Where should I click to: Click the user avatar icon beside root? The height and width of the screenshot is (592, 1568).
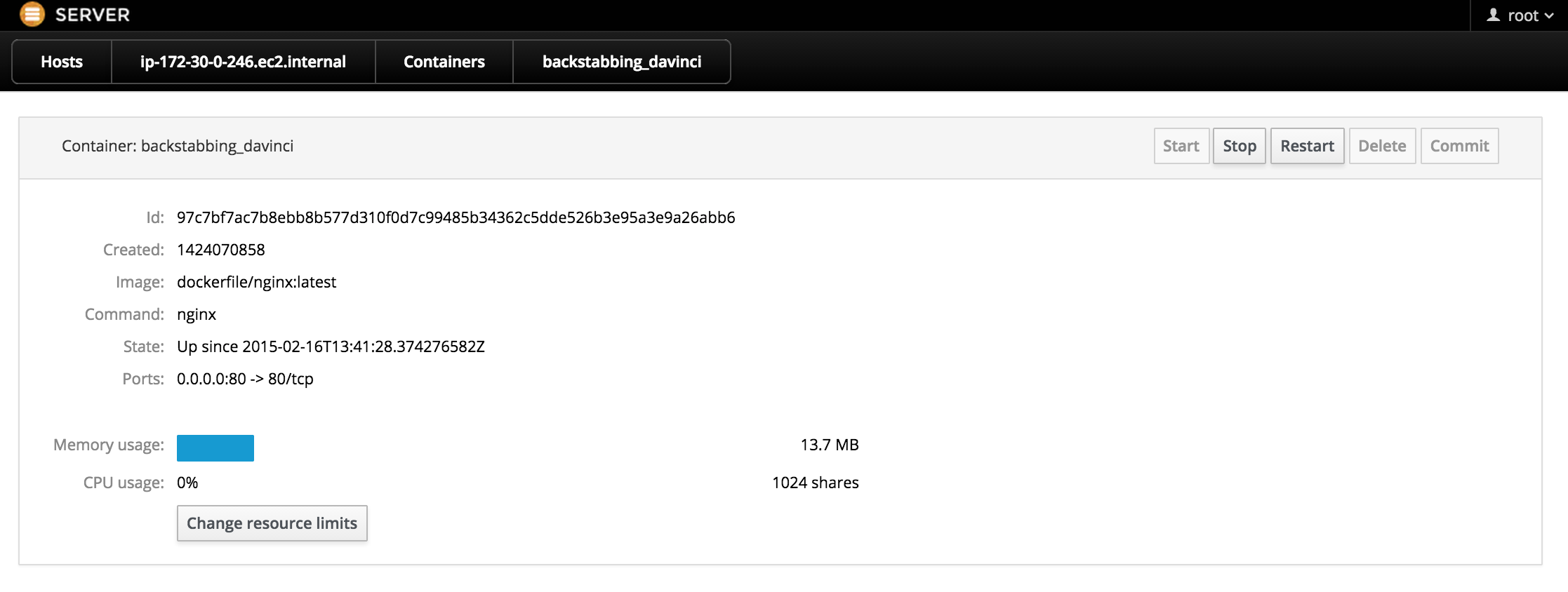coord(1494,15)
